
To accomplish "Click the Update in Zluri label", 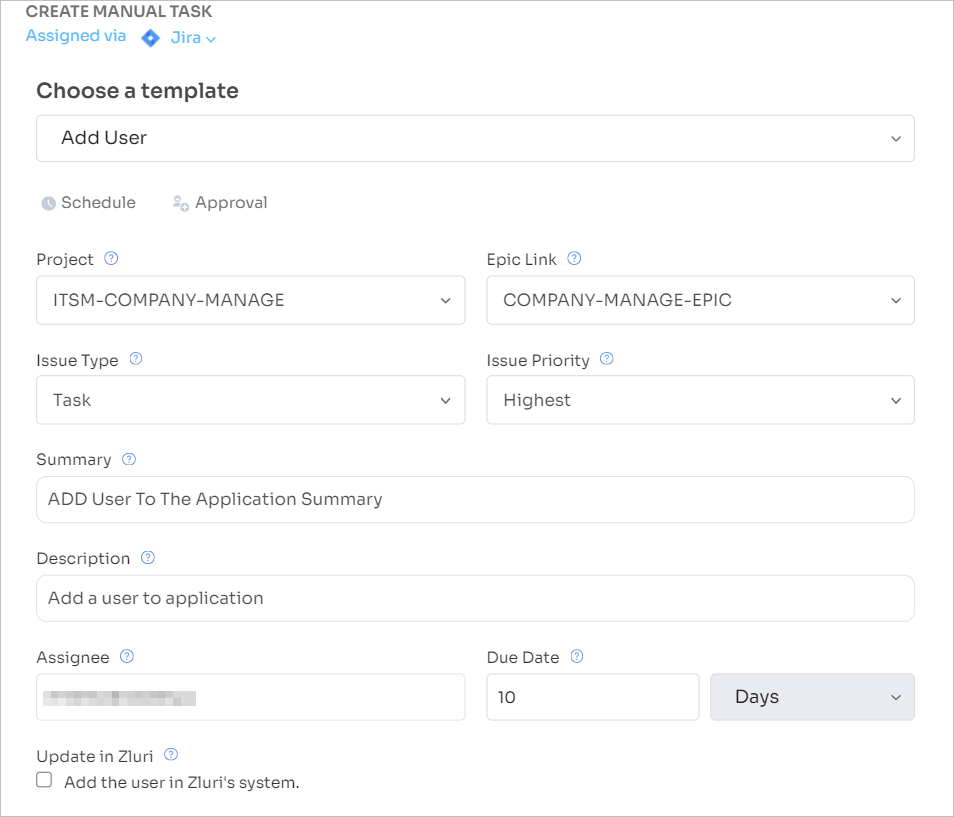I will [95, 756].
